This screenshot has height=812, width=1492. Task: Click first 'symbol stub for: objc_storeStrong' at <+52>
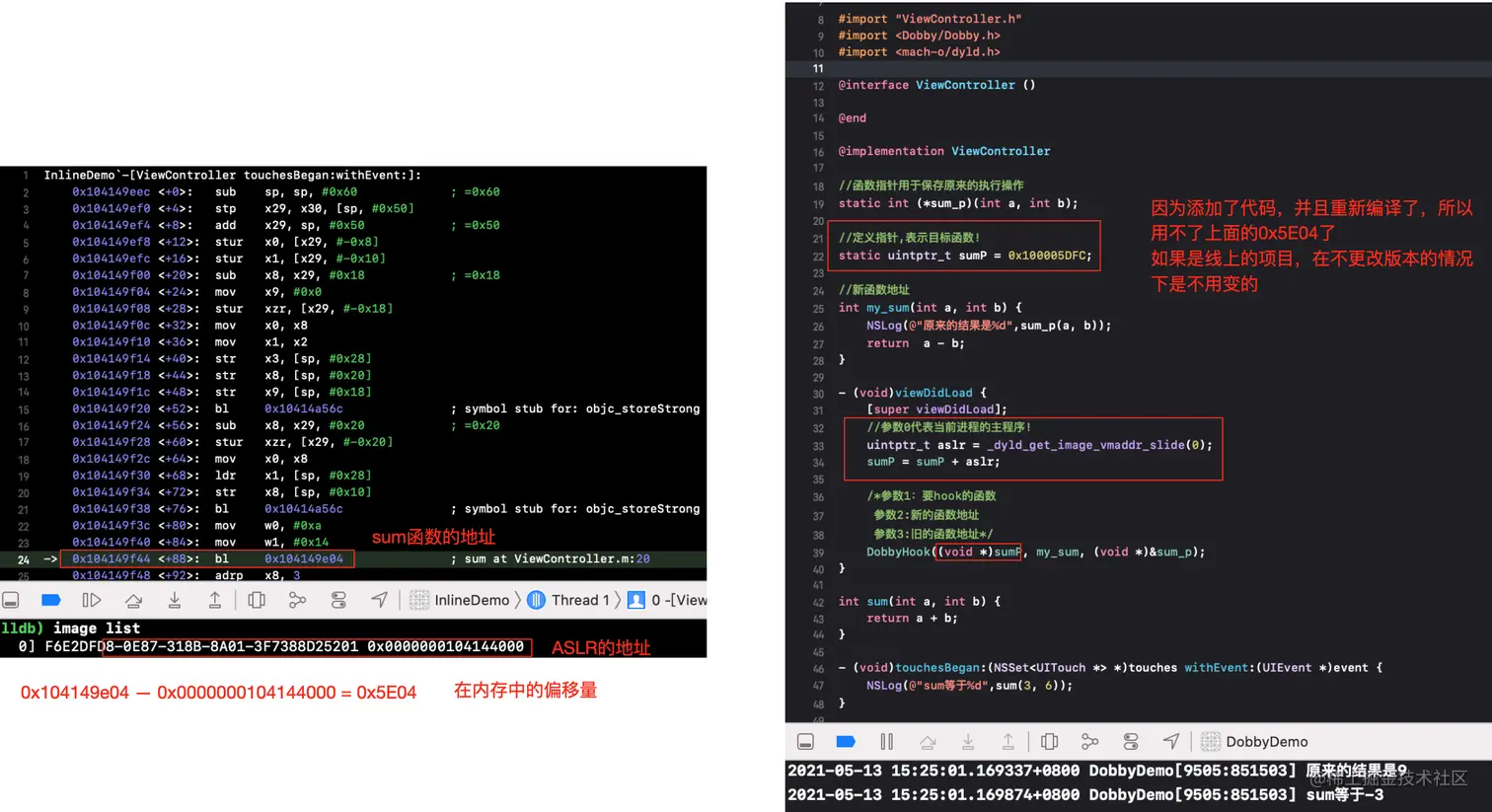(582, 408)
